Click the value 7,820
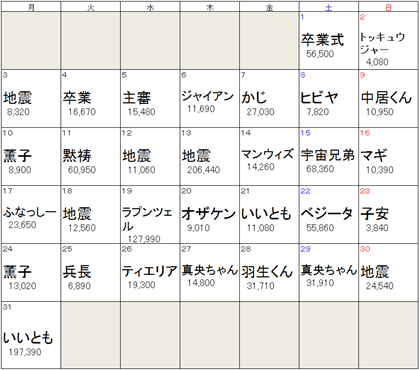 [x=318, y=112]
